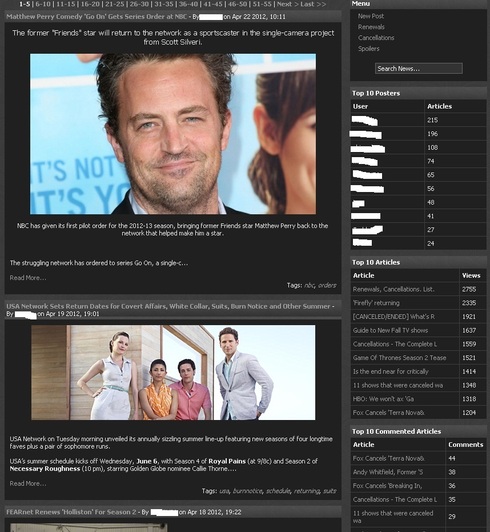This screenshot has height=532, width=490.
Task: Open 11 shows that were canceled wa in Top Articles
Action: pos(398,385)
